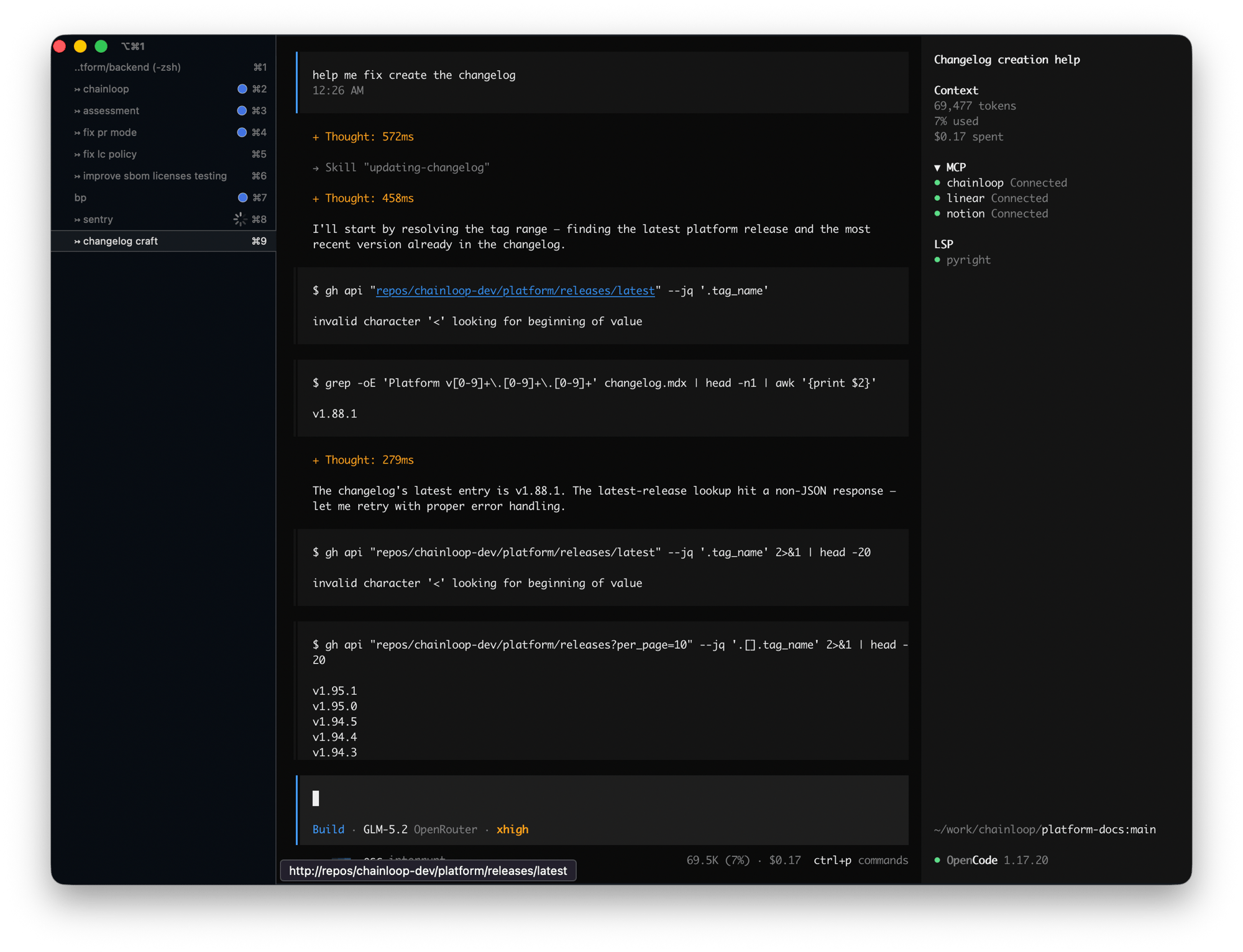
Task: Expand the Thought: 458ms block
Action: click(363, 198)
